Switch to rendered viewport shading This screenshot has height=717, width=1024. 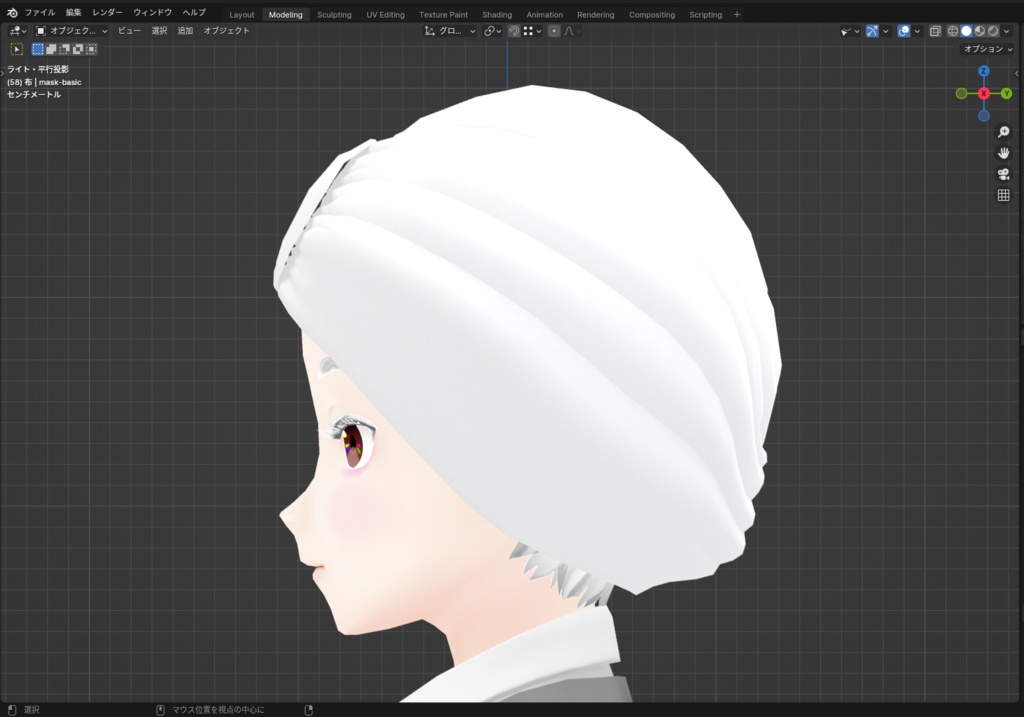point(993,31)
